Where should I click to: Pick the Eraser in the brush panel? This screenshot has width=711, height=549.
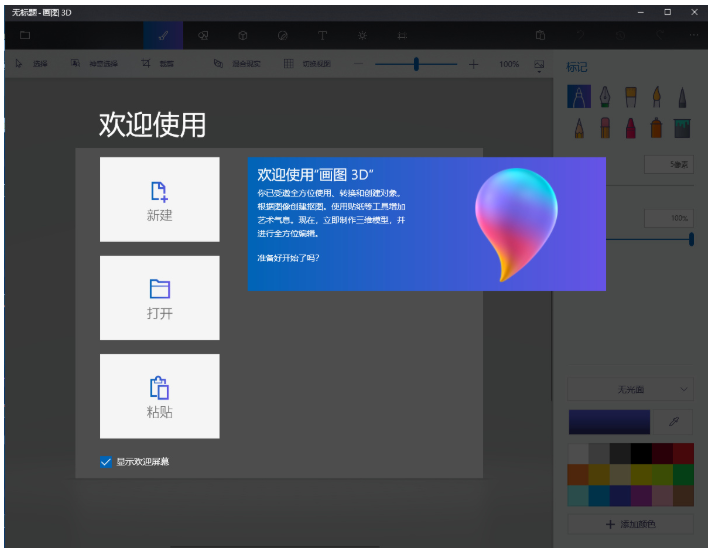coord(605,128)
